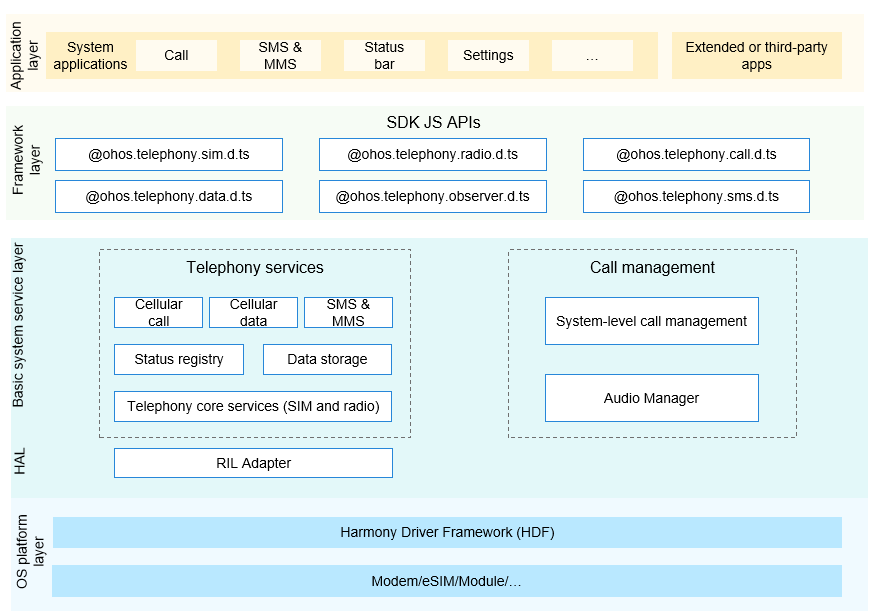Click the Call application box
872x616 pixels.
(176, 56)
